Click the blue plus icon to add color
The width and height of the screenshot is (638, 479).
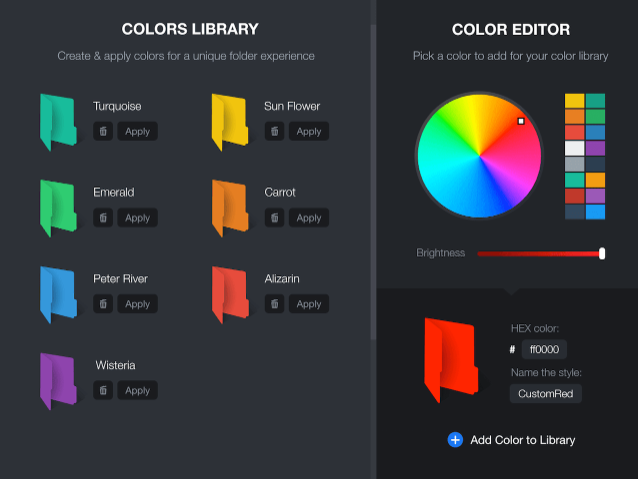tap(455, 439)
